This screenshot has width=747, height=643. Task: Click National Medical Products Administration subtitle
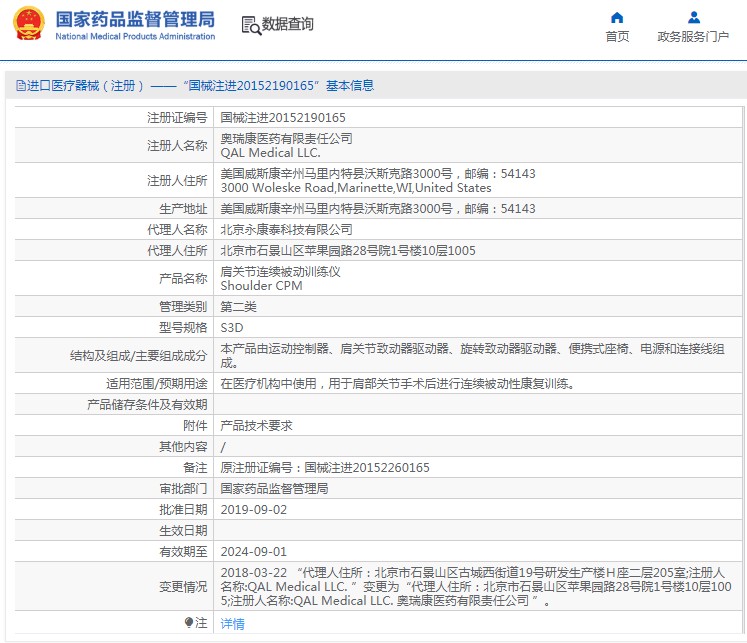pyautogui.click(x=135, y=37)
